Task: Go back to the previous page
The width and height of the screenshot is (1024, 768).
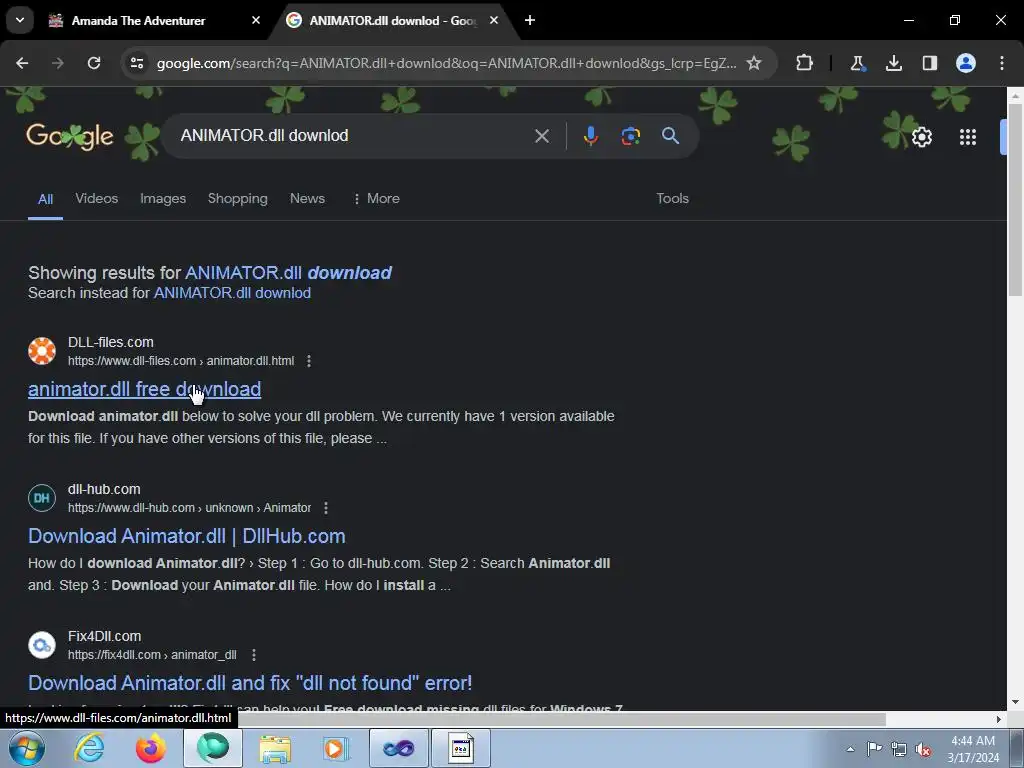Action: coord(22,63)
